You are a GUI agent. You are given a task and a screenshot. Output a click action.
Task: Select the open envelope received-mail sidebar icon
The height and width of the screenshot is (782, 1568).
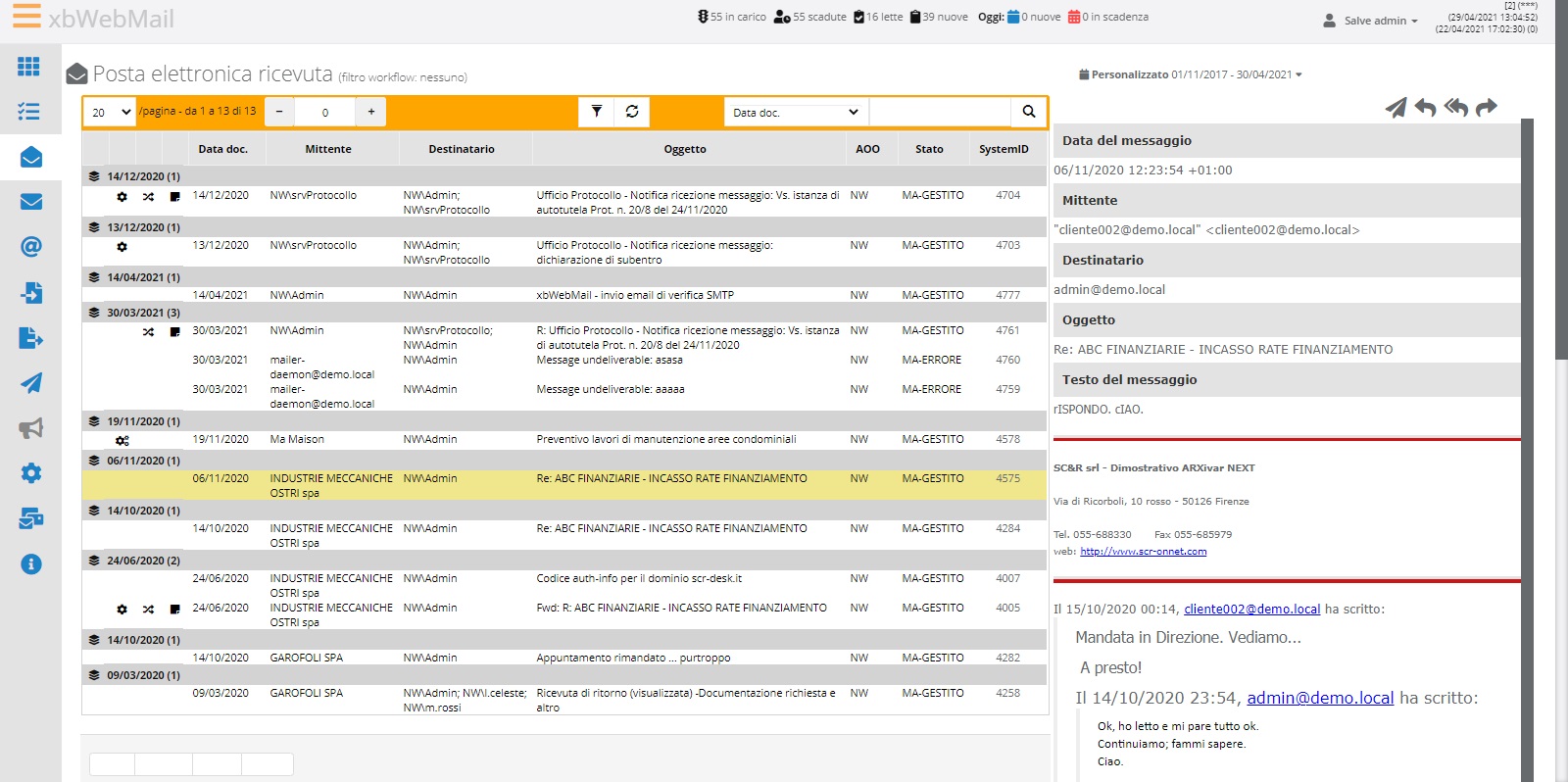[x=31, y=157]
